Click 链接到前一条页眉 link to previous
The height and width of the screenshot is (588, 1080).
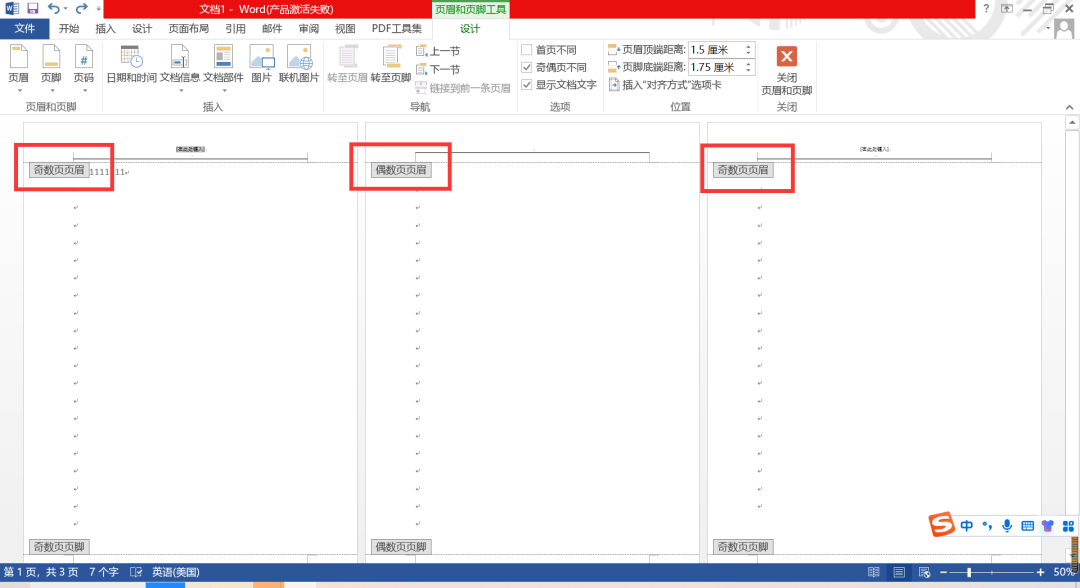click(463, 88)
